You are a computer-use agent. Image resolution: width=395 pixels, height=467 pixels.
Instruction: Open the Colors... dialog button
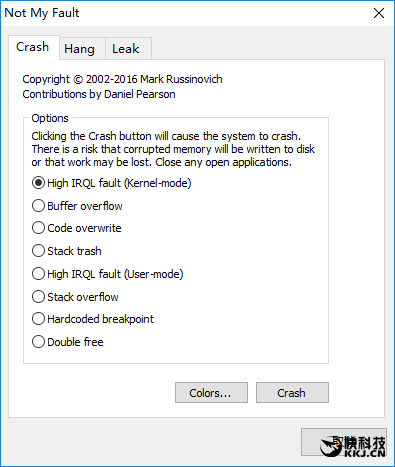(x=211, y=393)
